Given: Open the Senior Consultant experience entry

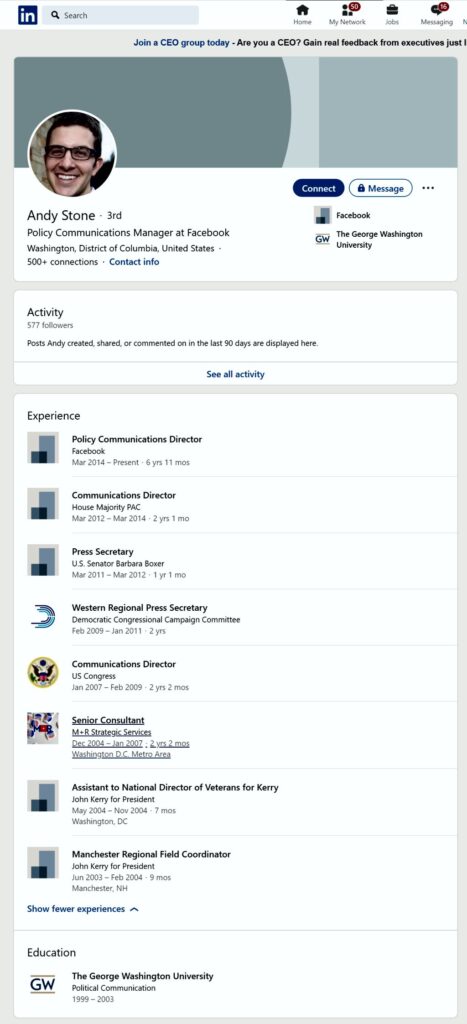Looking at the screenshot, I should click(x=108, y=720).
